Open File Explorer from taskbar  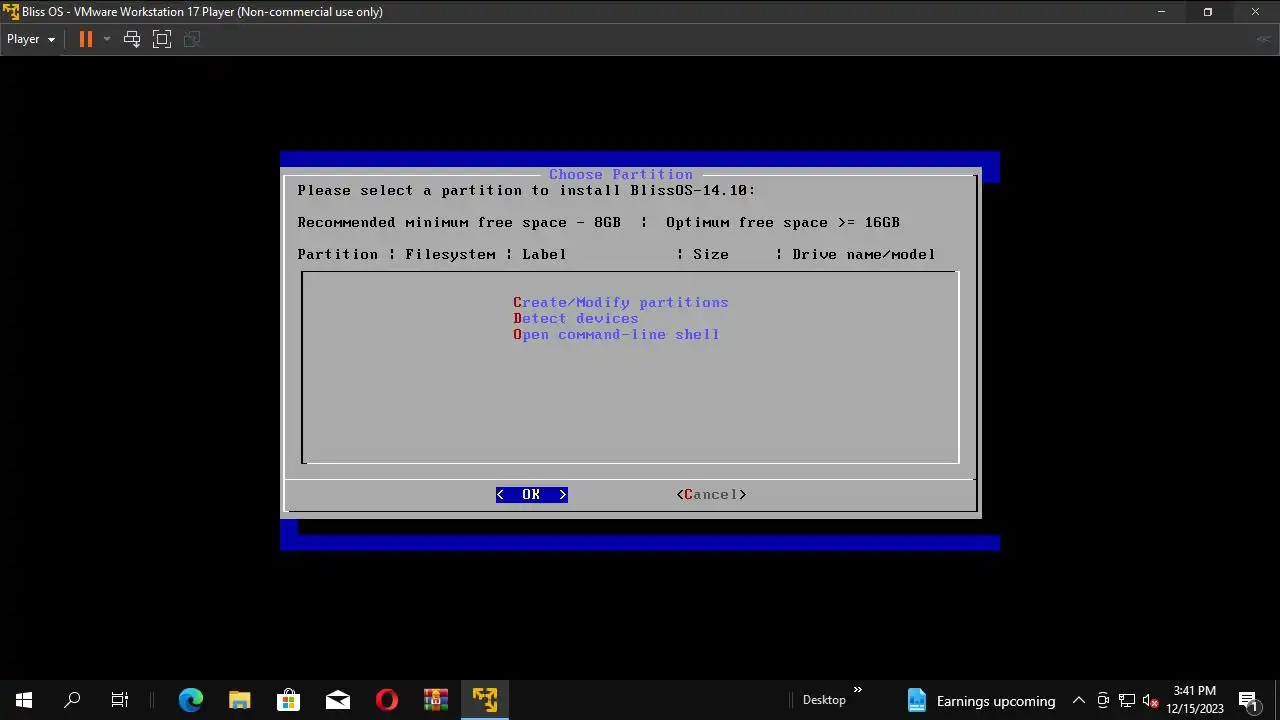(x=239, y=700)
